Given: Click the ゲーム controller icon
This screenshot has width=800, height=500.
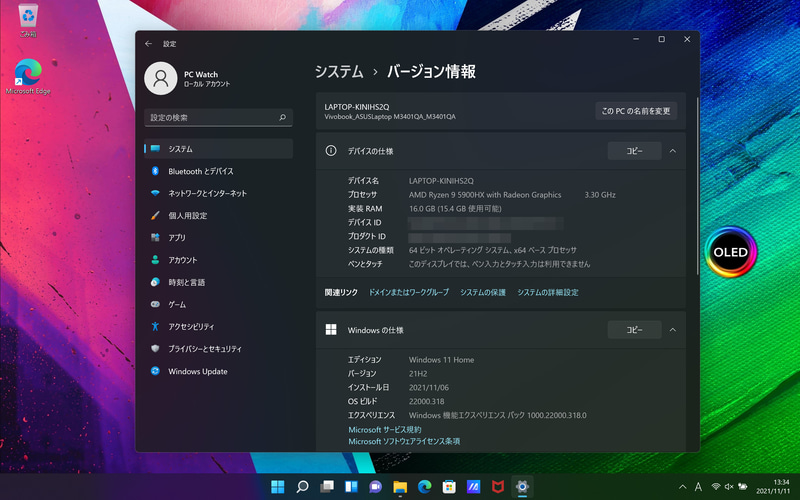Looking at the screenshot, I should (155, 304).
